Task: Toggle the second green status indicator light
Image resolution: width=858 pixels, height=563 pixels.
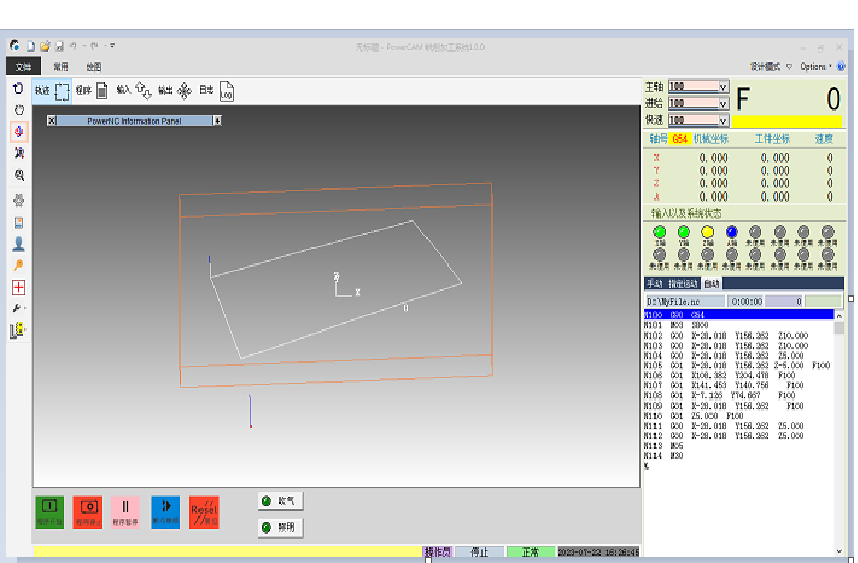Action: coord(683,232)
